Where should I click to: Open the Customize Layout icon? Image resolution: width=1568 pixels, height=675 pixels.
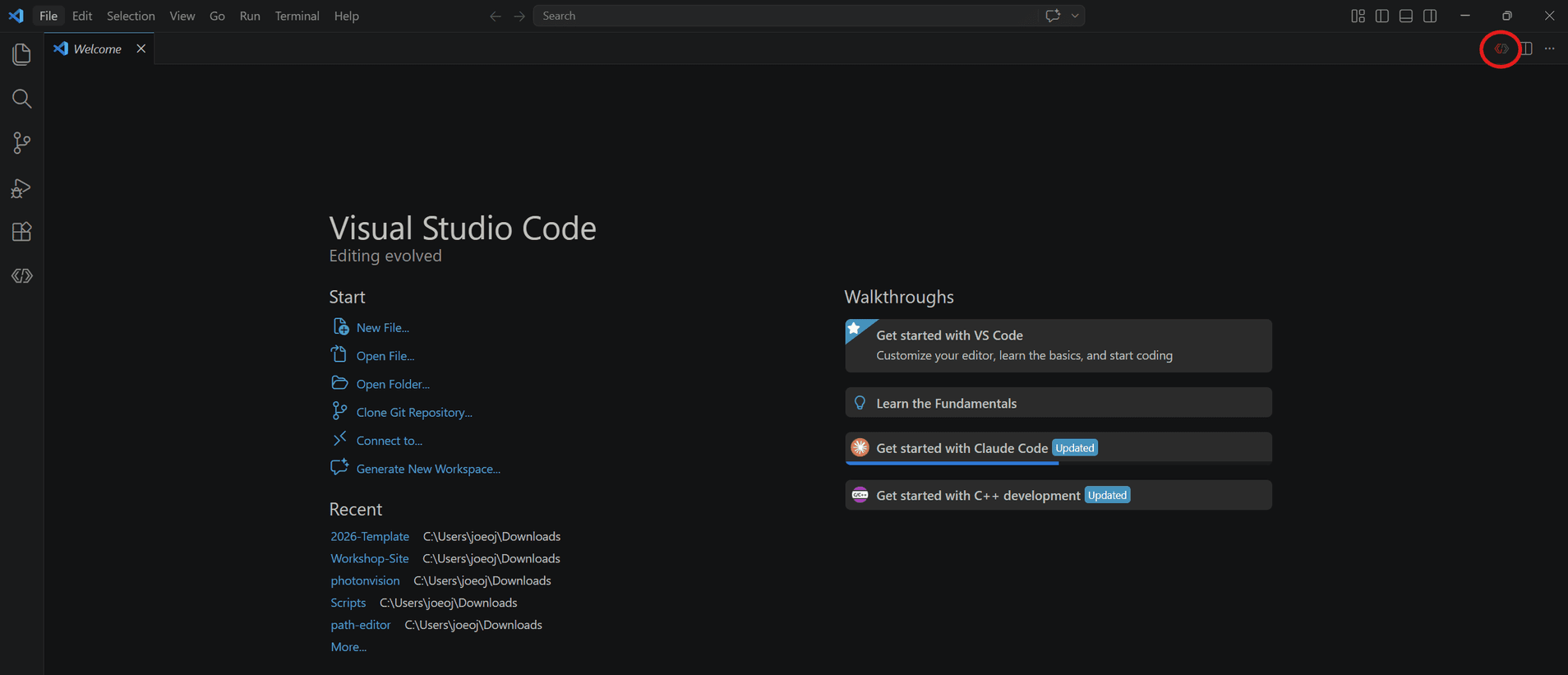point(1358,16)
